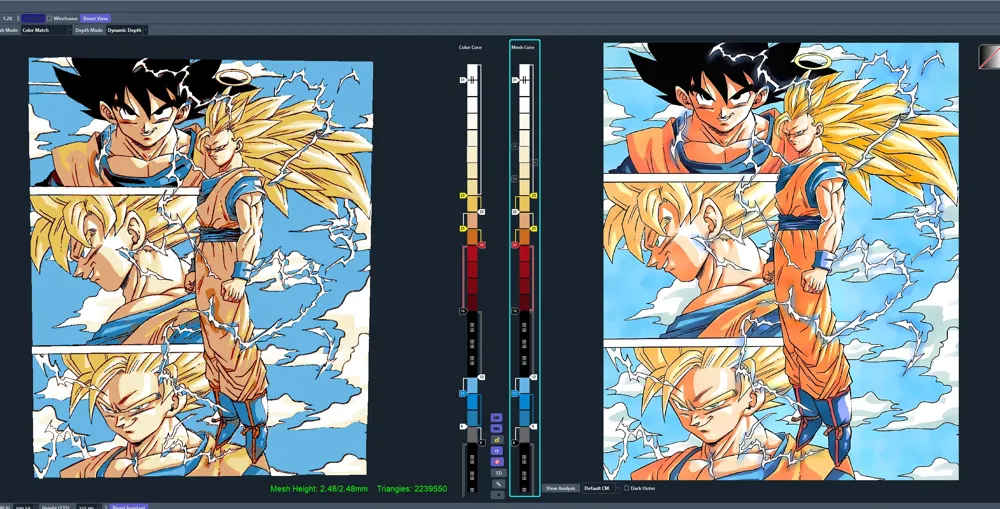Click the small play arrow button at column bottom
1000x509 pixels.
[497, 494]
